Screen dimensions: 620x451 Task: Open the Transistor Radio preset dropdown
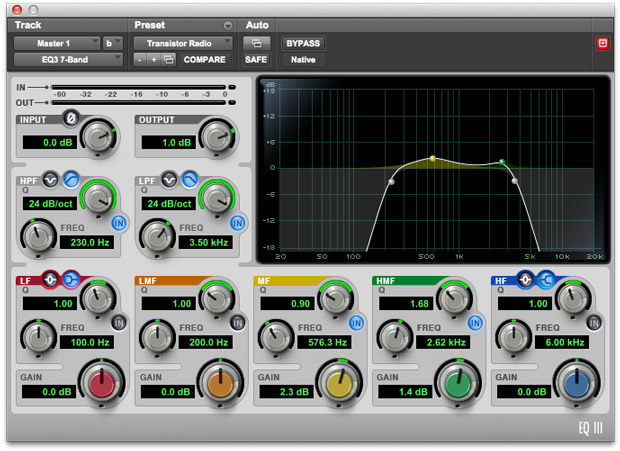click(x=183, y=43)
